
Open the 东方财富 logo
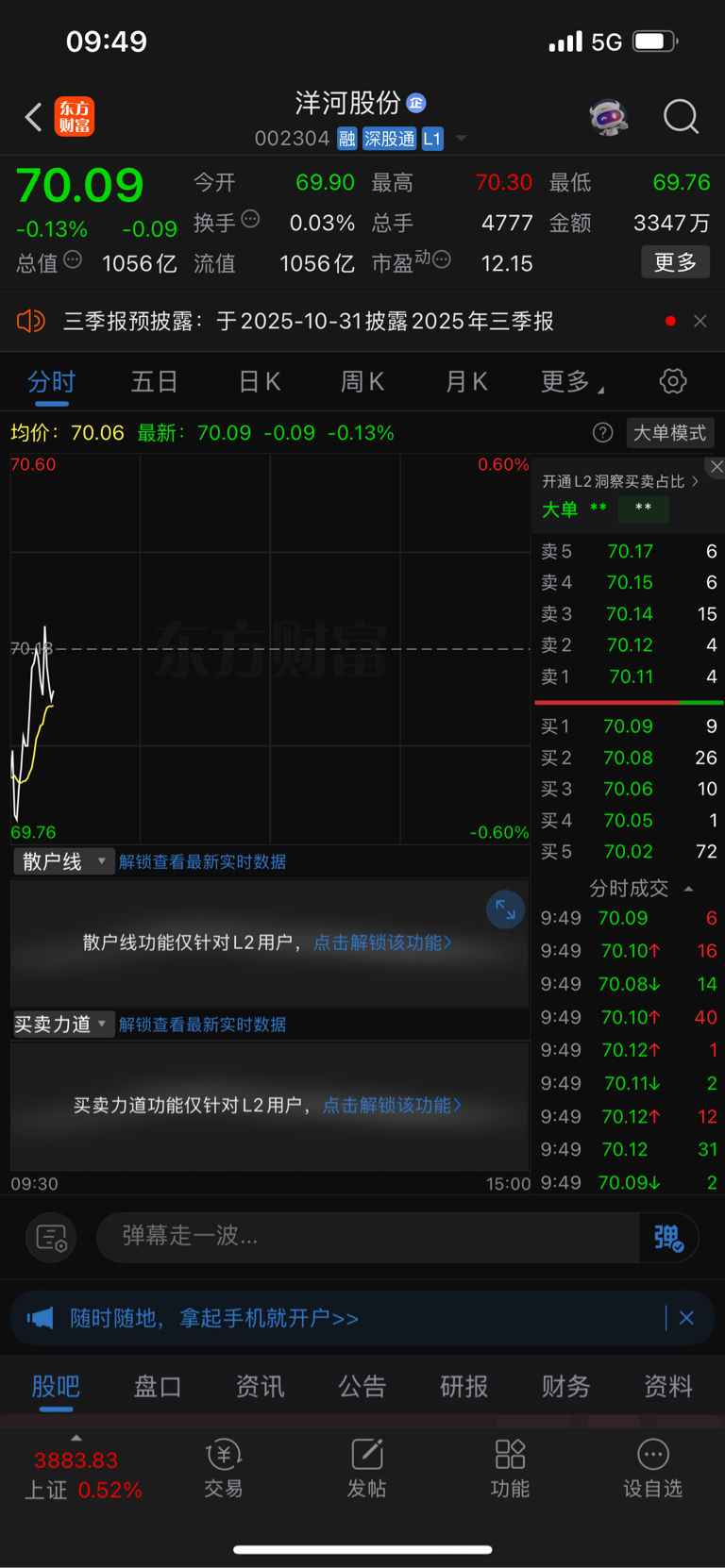coord(75,117)
